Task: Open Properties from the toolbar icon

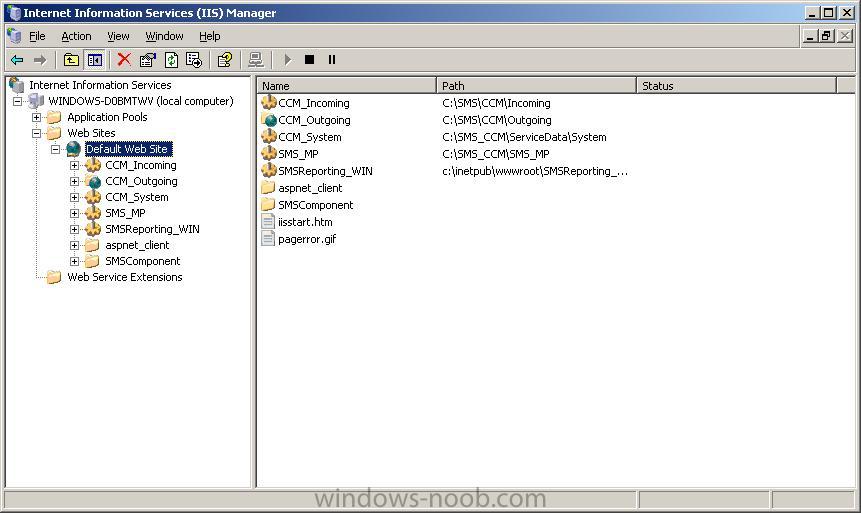Action: click(148, 60)
